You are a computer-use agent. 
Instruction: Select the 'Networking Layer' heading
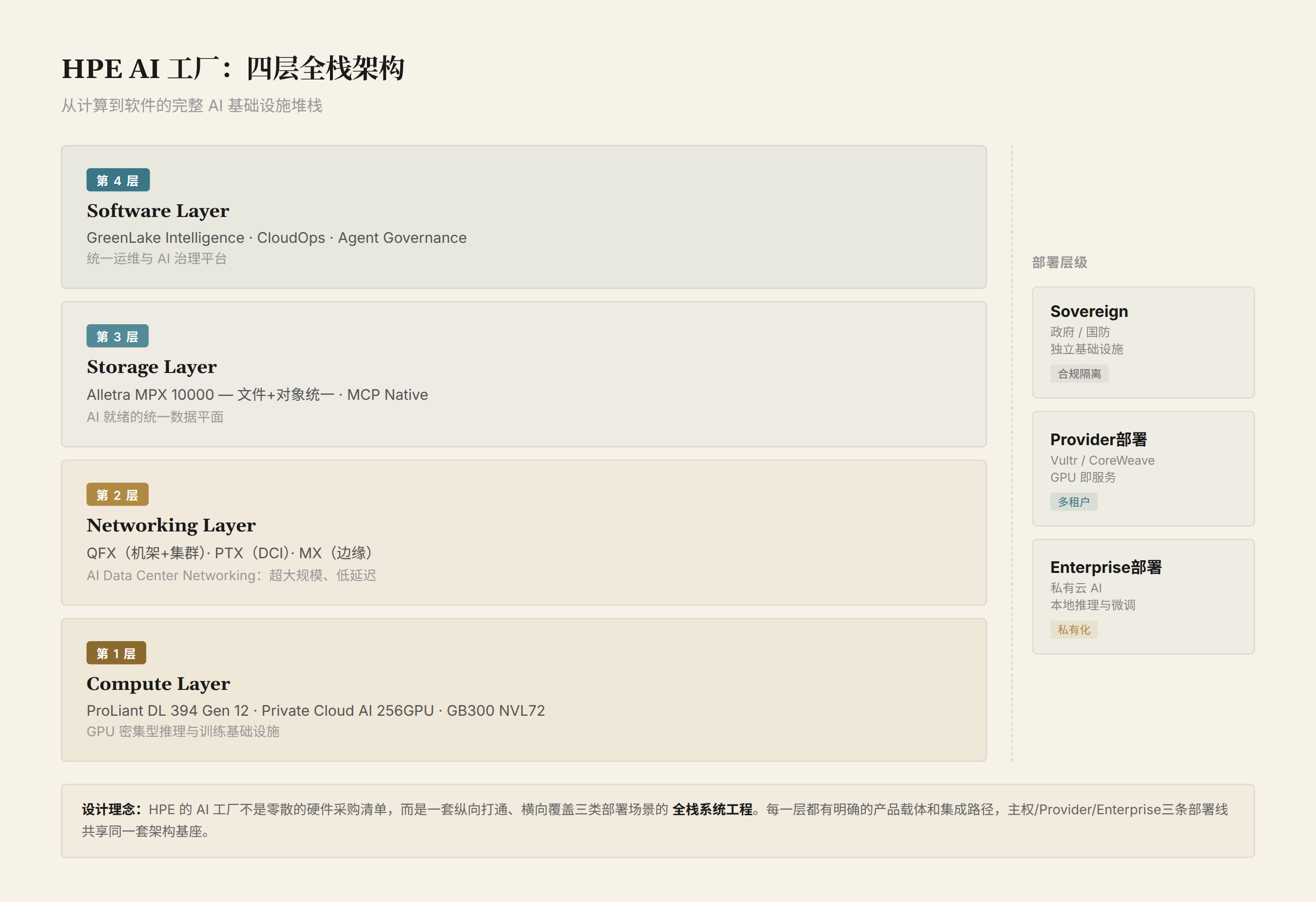171,526
